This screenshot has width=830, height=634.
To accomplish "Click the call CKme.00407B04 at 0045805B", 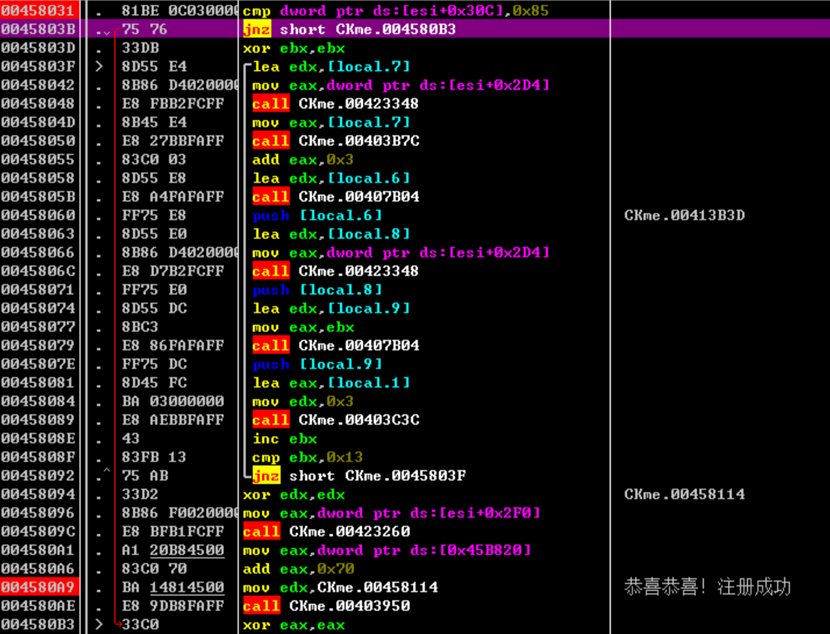I will click(336, 197).
